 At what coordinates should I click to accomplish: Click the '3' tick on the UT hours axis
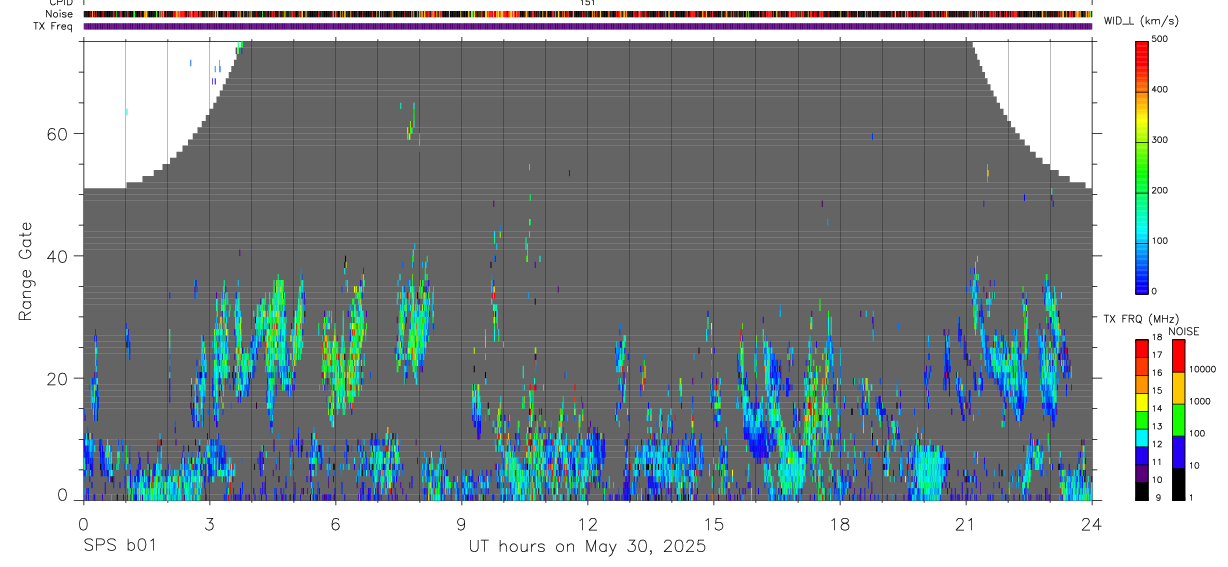point(209,523)
